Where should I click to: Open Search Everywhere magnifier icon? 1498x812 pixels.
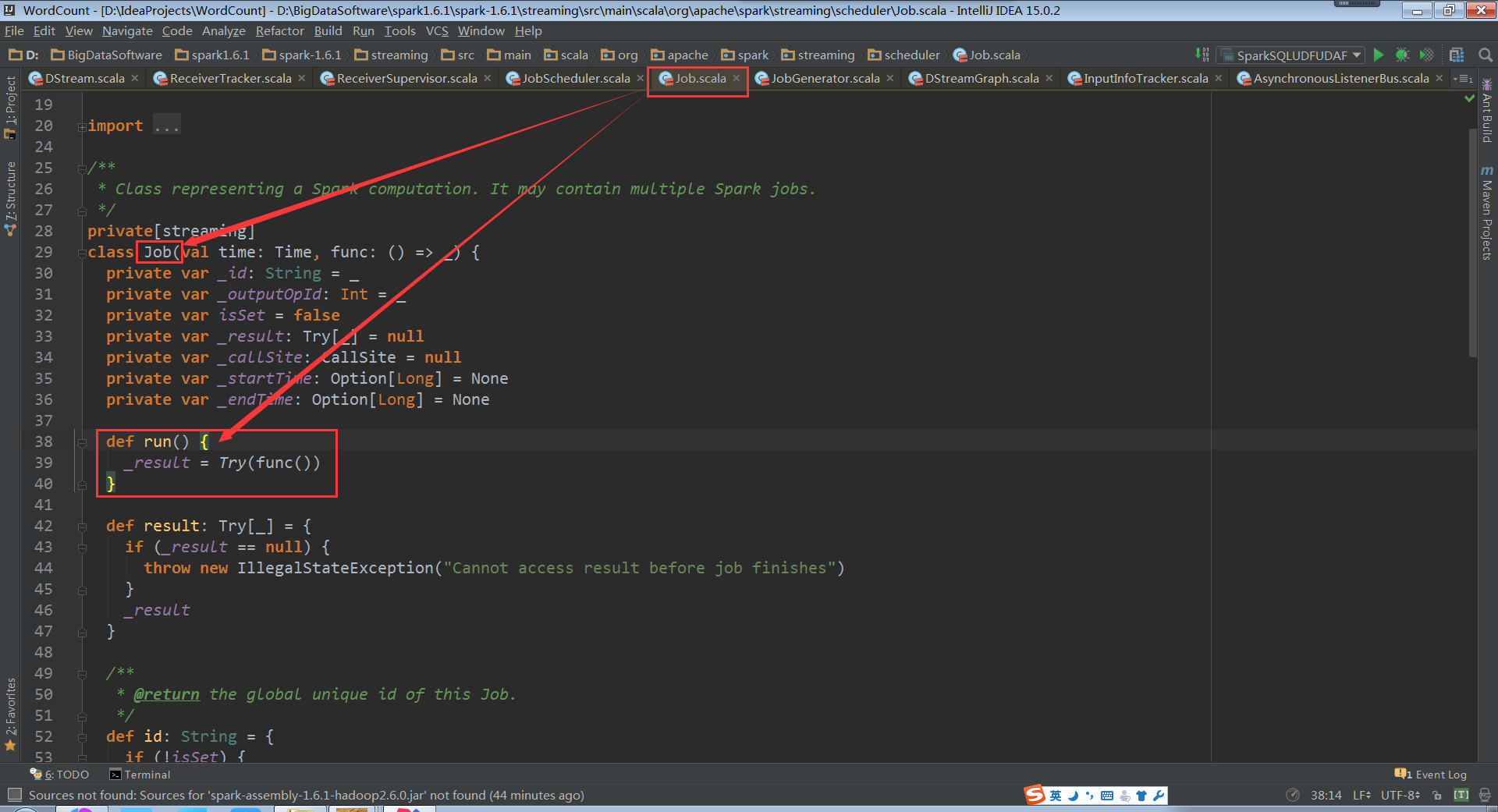pos(1486,55)
